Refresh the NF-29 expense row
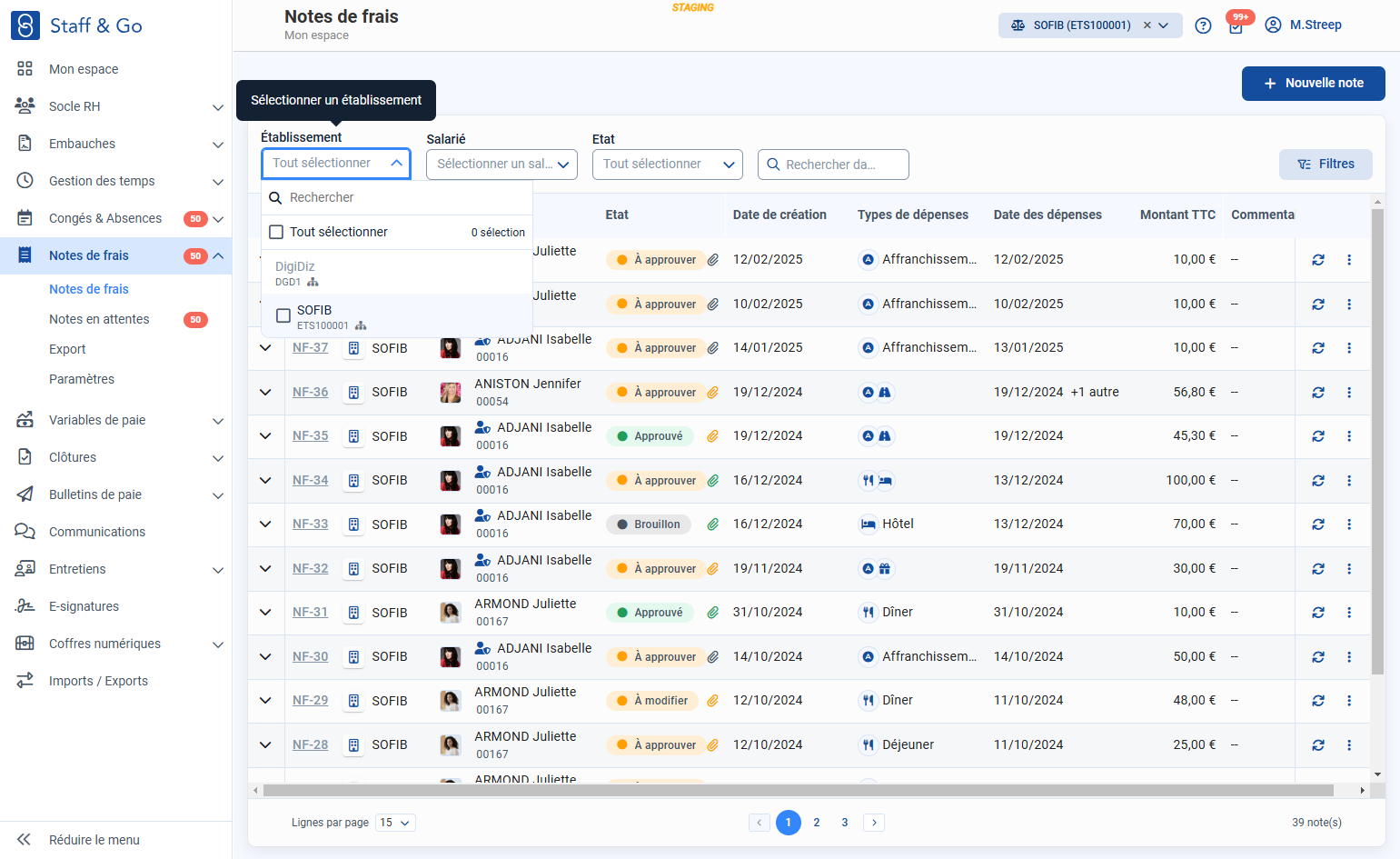Viewport: 1400px width, 859px height. 1318,701
